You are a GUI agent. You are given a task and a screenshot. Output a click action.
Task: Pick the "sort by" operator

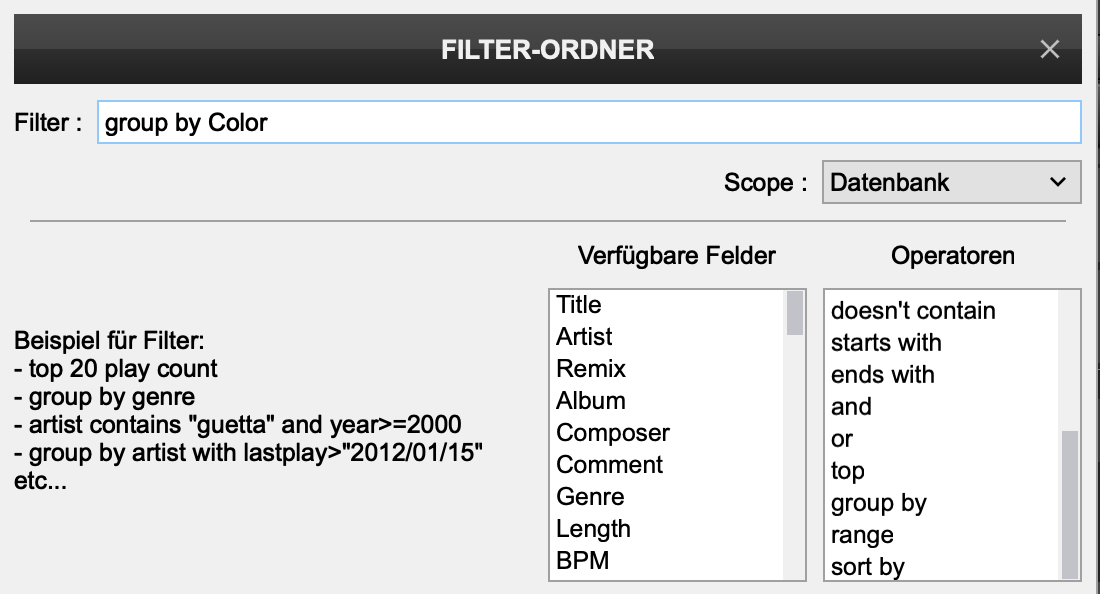point(867,567)
